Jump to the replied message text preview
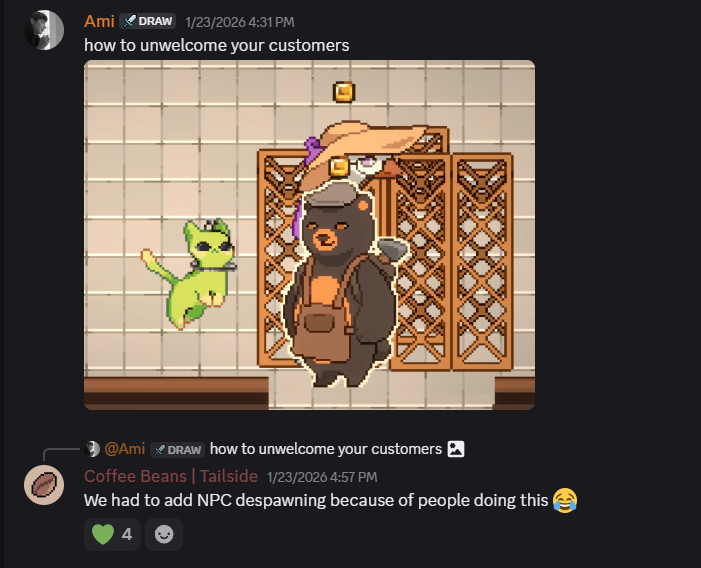This screenshot has height=568, width=701. coord(326,449)
